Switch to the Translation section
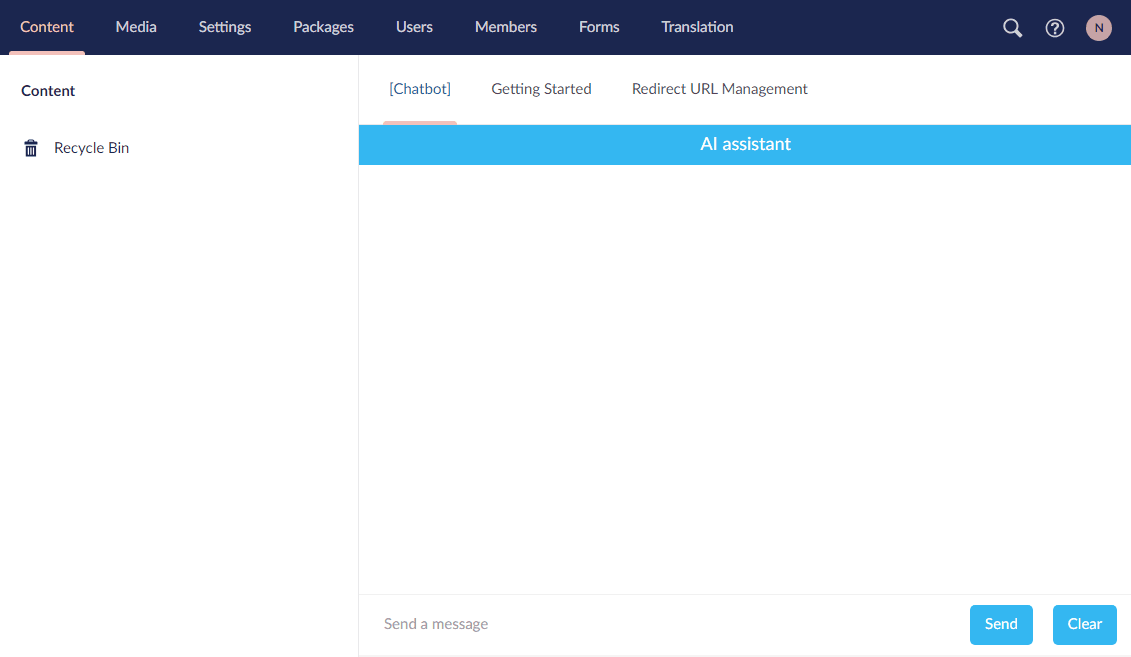 click(x=697, y=27)
